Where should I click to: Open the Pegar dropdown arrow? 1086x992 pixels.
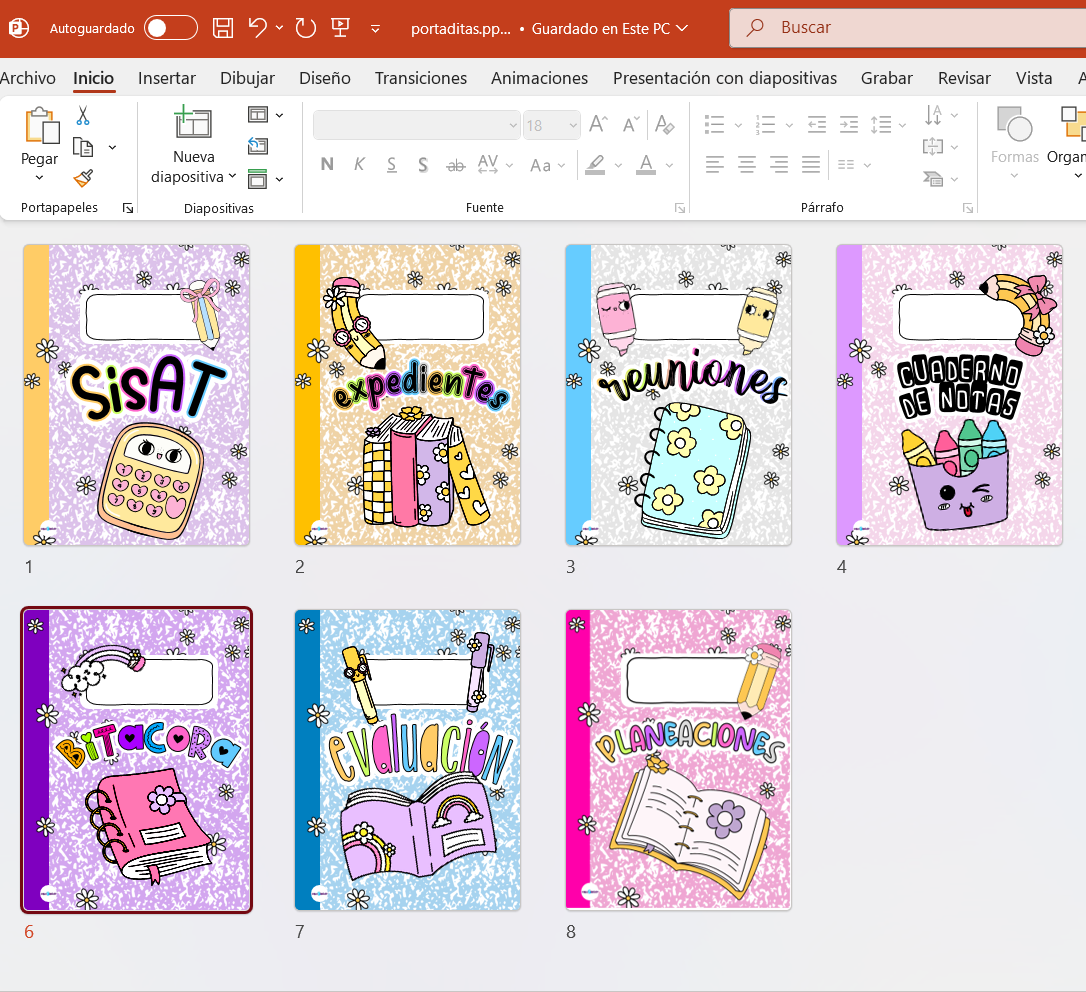tap(39, 178)
